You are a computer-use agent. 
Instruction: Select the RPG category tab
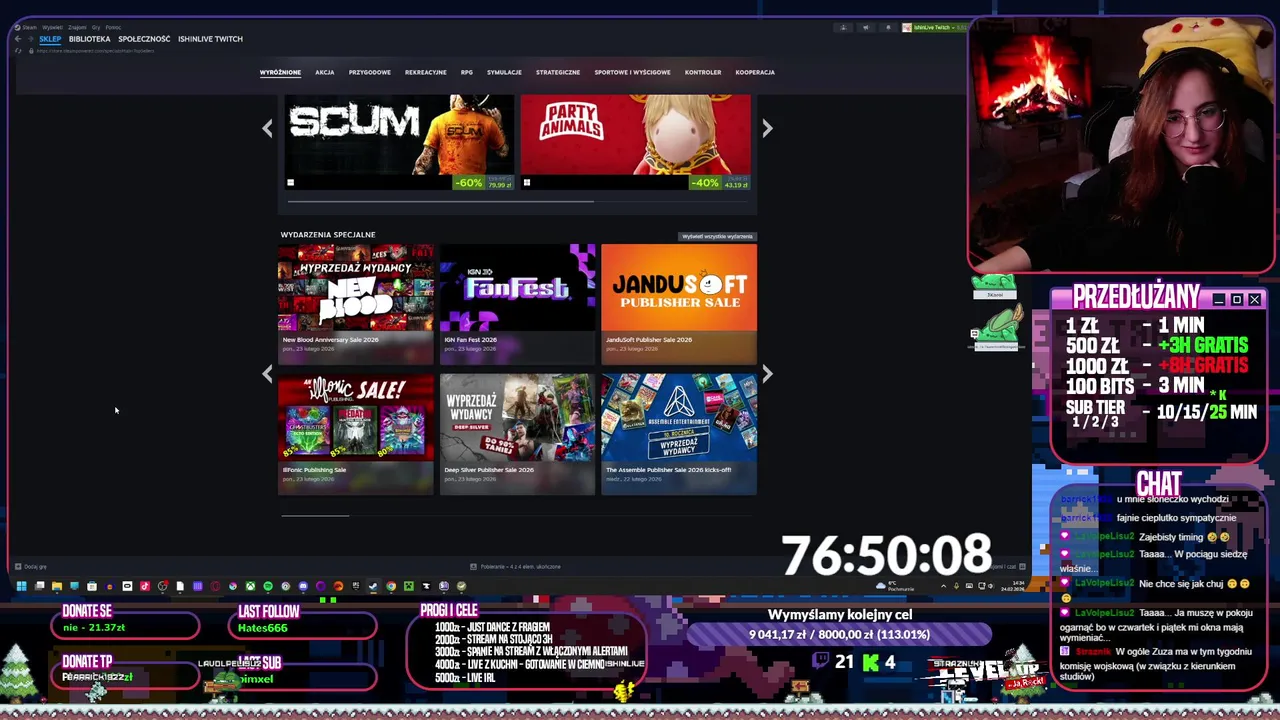[467, 72]
